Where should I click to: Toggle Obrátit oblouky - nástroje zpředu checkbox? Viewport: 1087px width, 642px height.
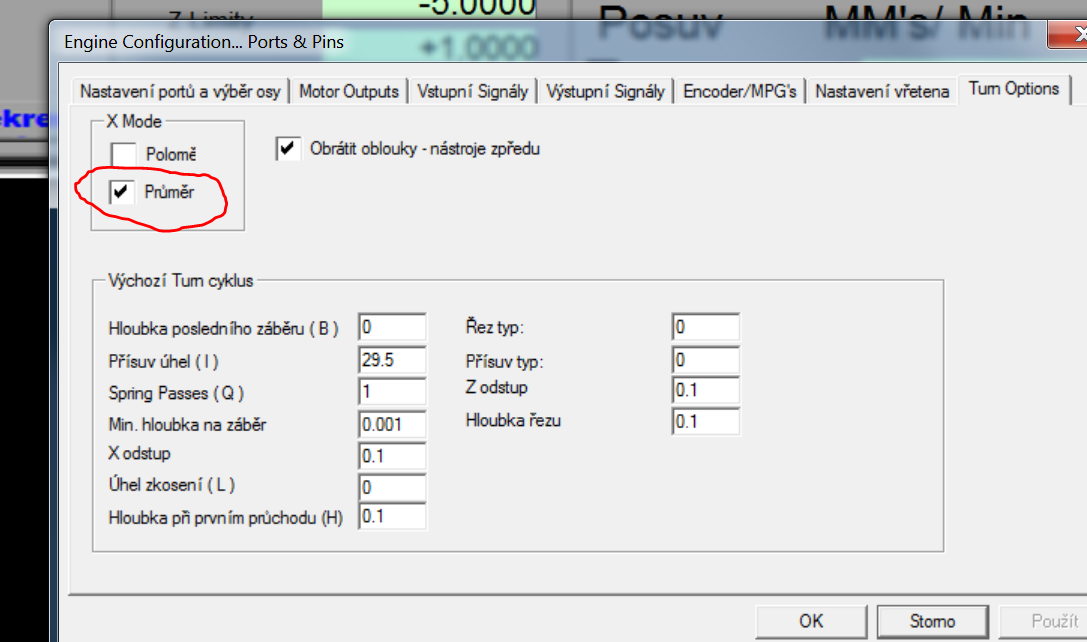(x=288, y=149)
